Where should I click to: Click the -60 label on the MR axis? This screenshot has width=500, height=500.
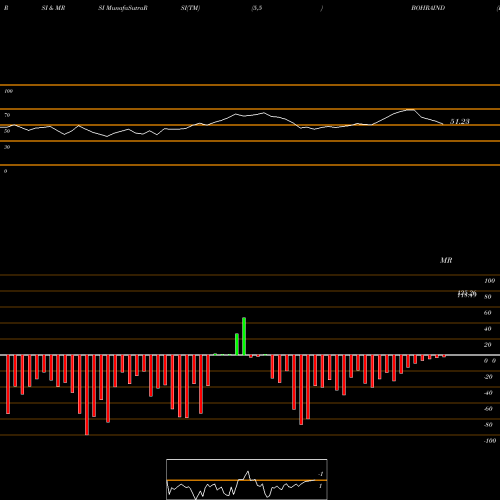point(488,409)
